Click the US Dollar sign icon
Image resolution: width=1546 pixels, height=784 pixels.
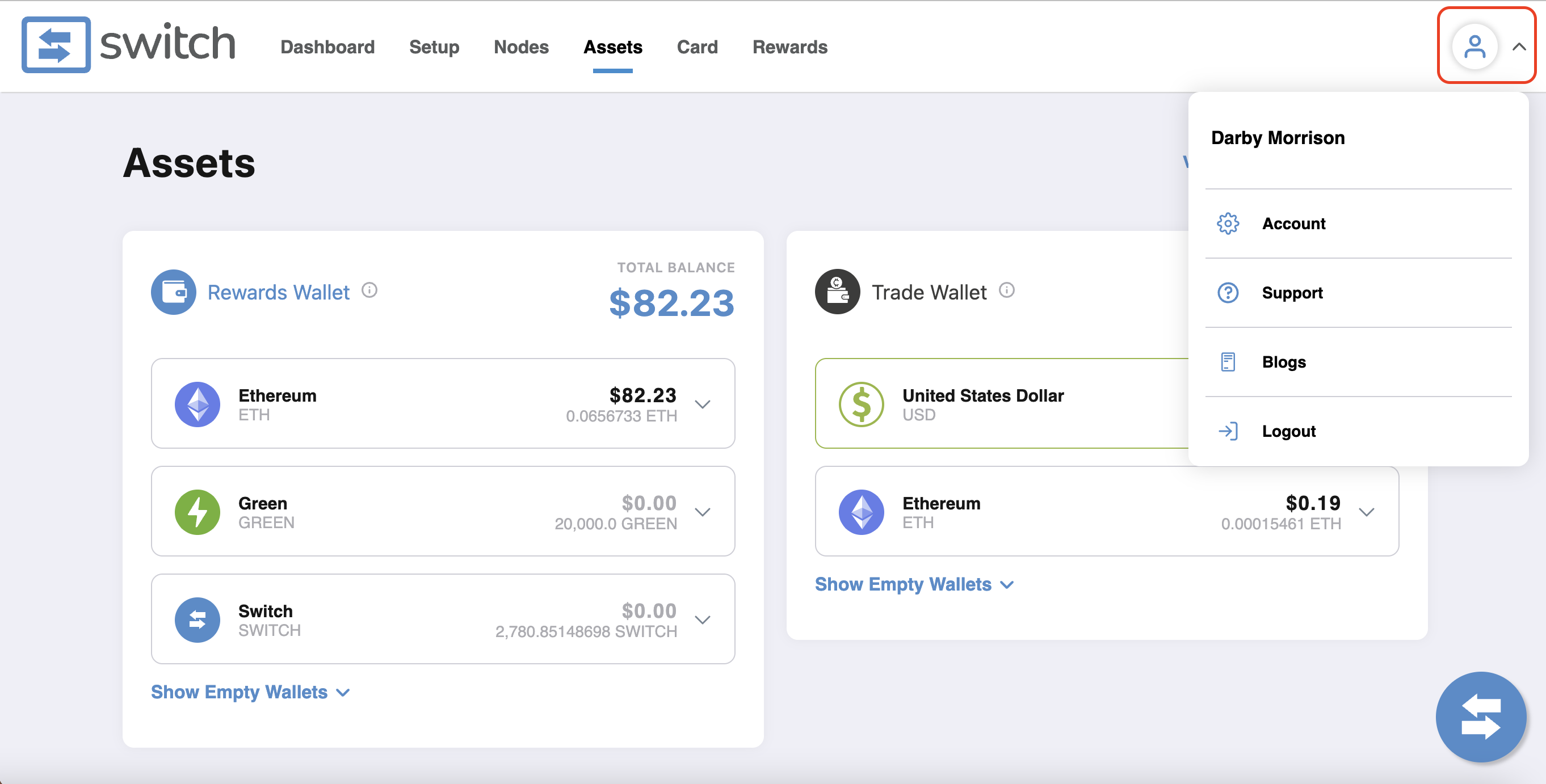(x=861, y=404)
